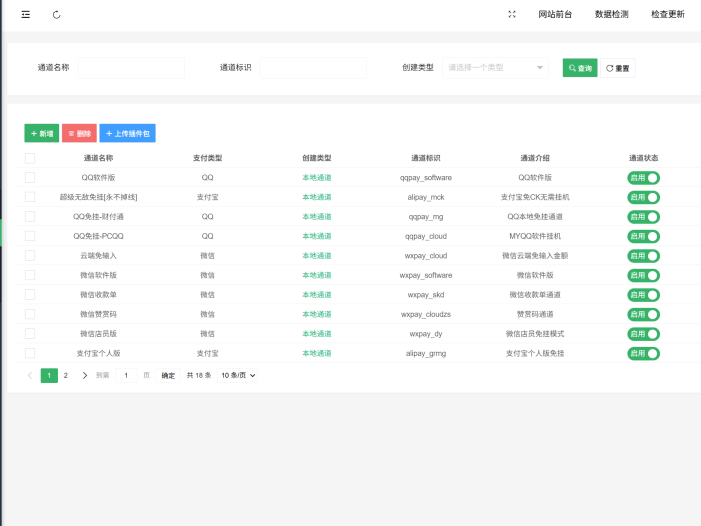The height and width of the screenshot is (526, 701).
Task: Click the 共 18 条 total count text
Action: pyautogui.click(x=198, y=375)
